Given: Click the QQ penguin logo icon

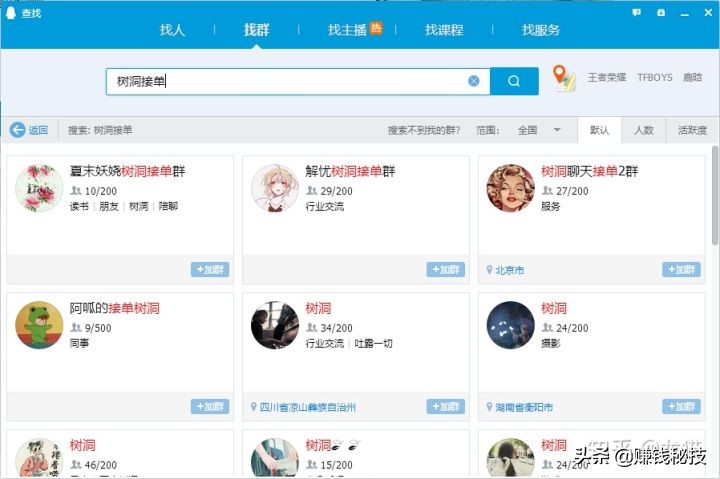Looking at the screenshot, I should tap(10, 13).
